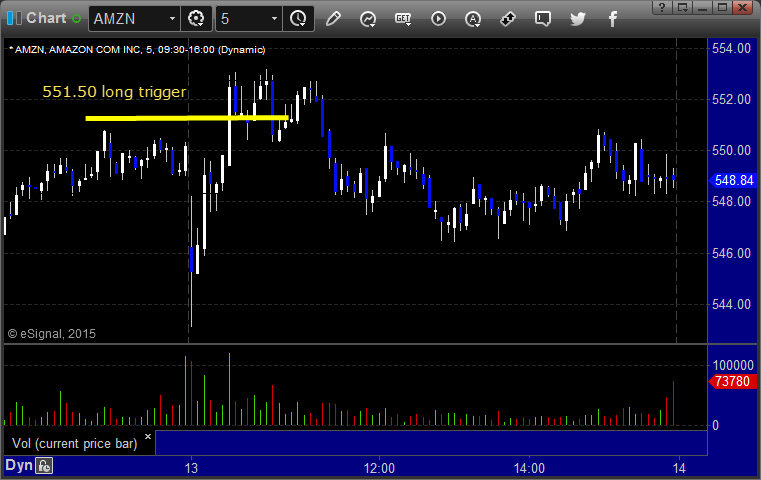Click the 12:00 time axis label
This screenshot has height=480, width=761.
tap(379, 468)
